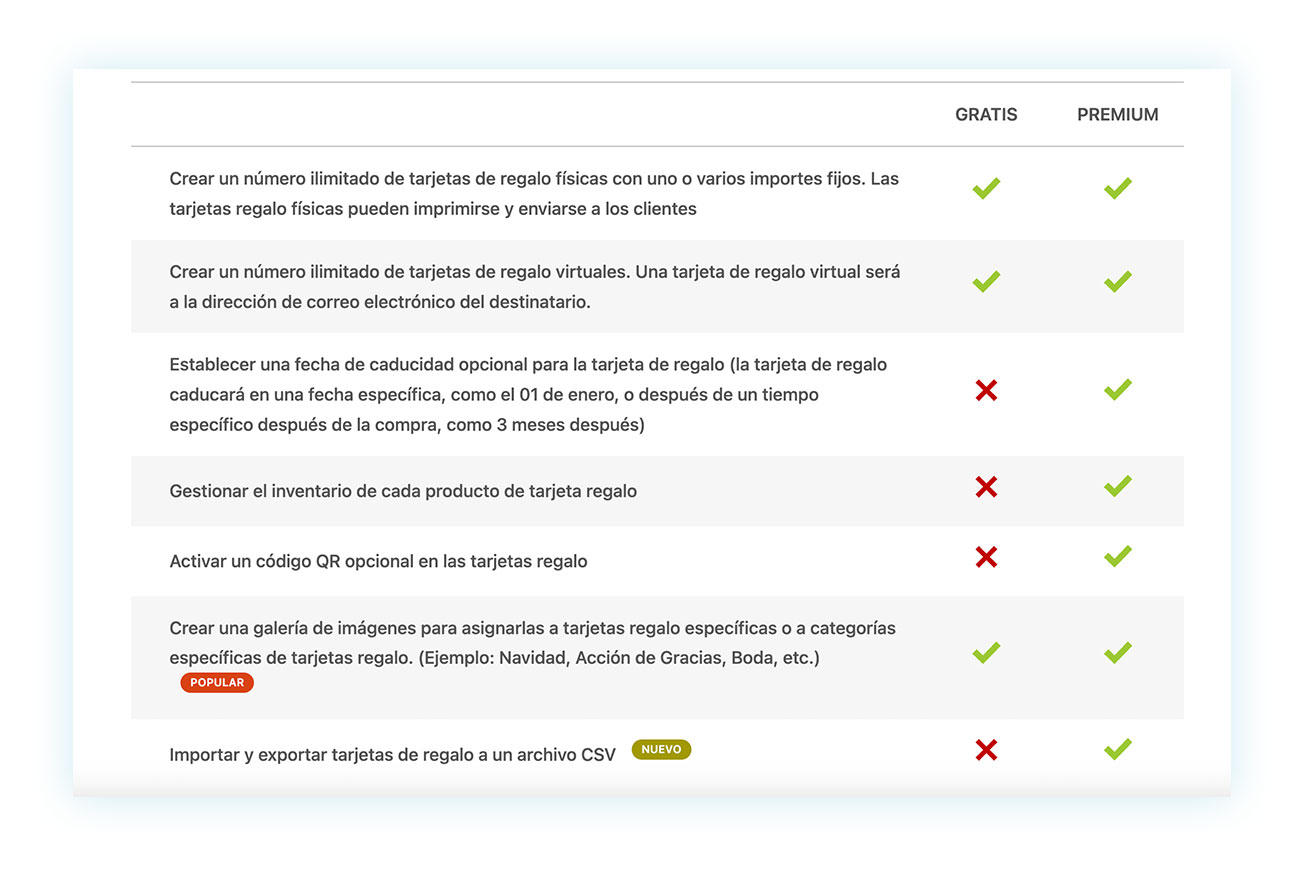Click the GRATIS red cross for inventory row
This screenshot has height=887, width=1300.
point(986,487)
